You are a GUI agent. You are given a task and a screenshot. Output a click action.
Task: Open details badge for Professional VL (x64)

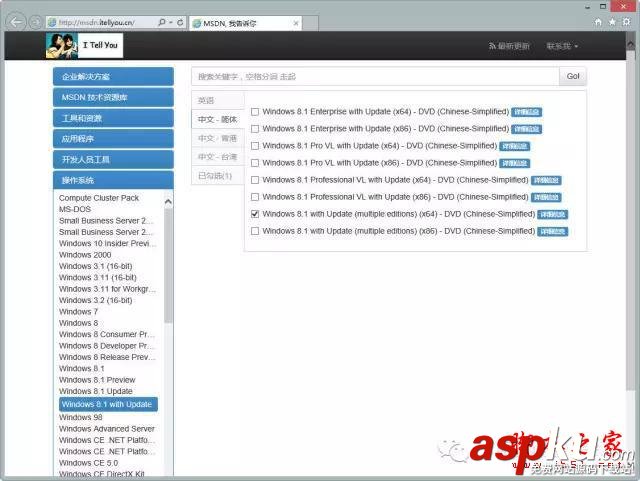click(x=546, y=180)
